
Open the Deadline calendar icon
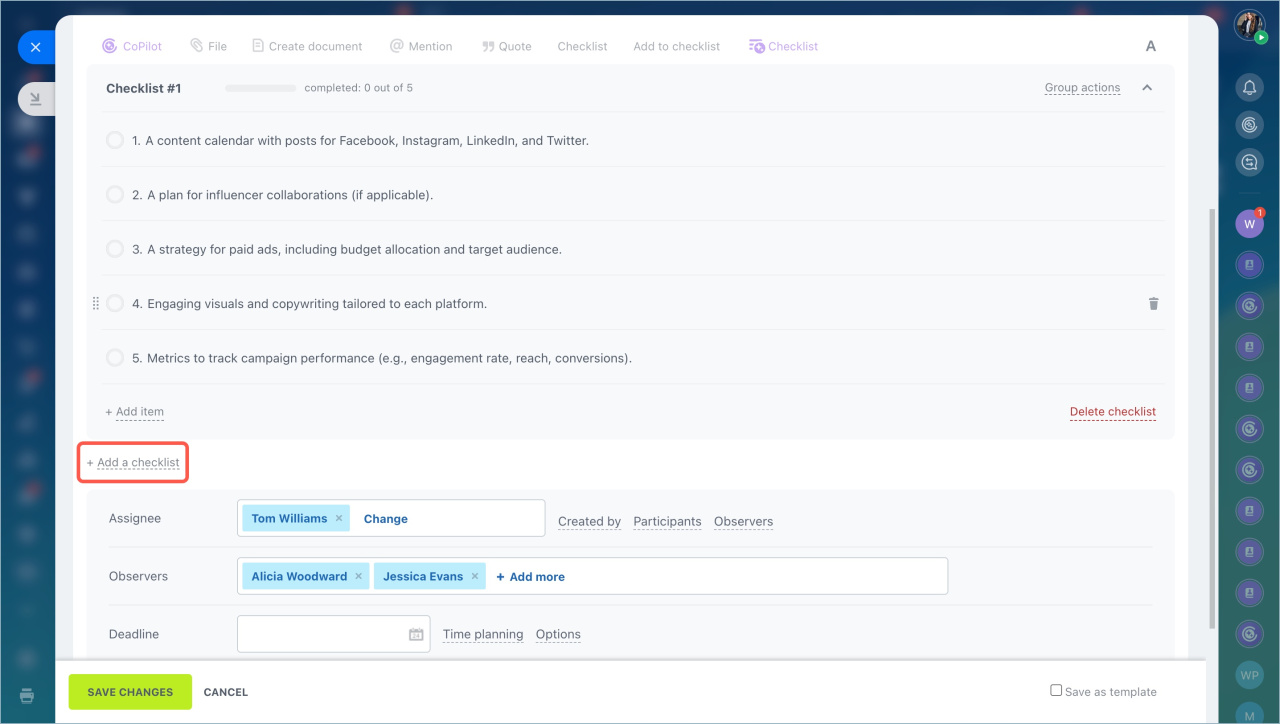[x=416, y=634]
